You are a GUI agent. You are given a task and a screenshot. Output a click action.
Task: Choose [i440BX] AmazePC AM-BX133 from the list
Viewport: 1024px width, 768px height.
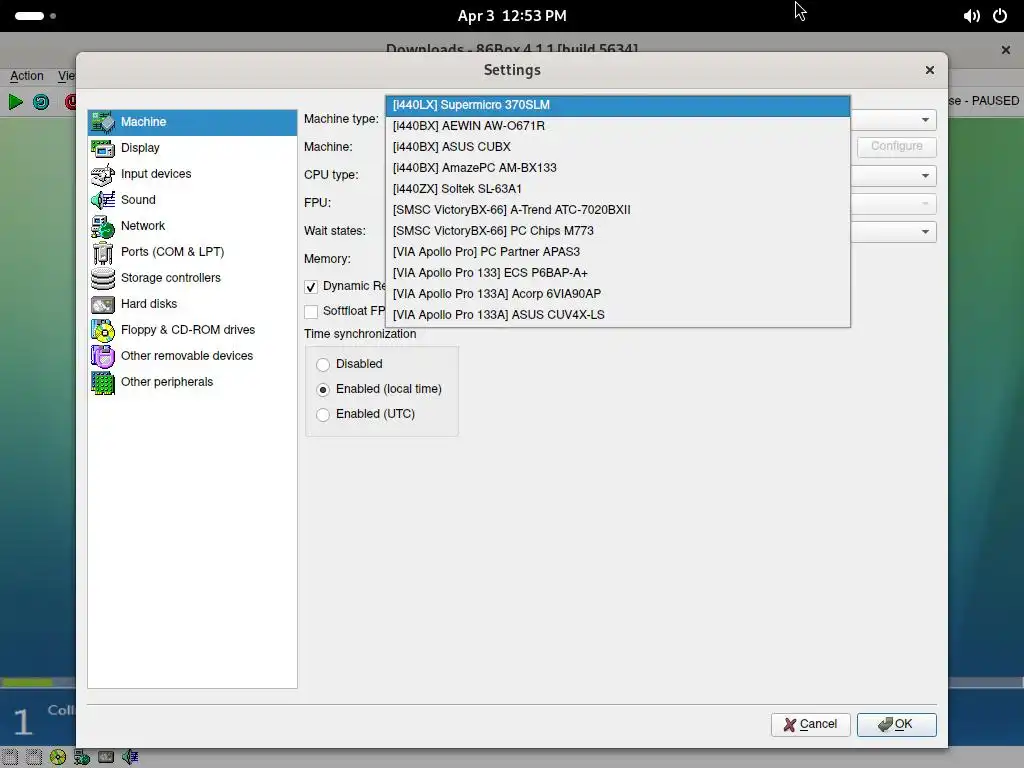(x=618, y=168)
